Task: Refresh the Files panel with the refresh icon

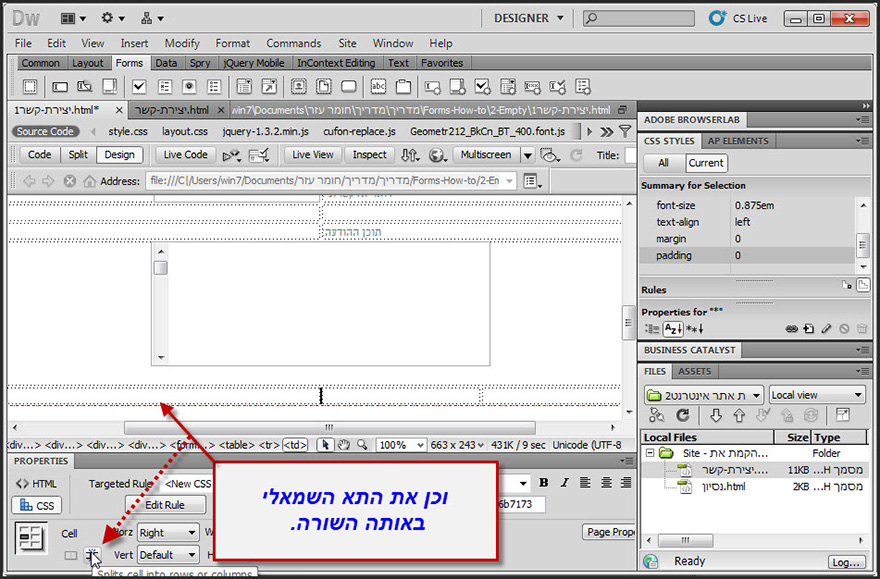Action: [x=682, y=416]
